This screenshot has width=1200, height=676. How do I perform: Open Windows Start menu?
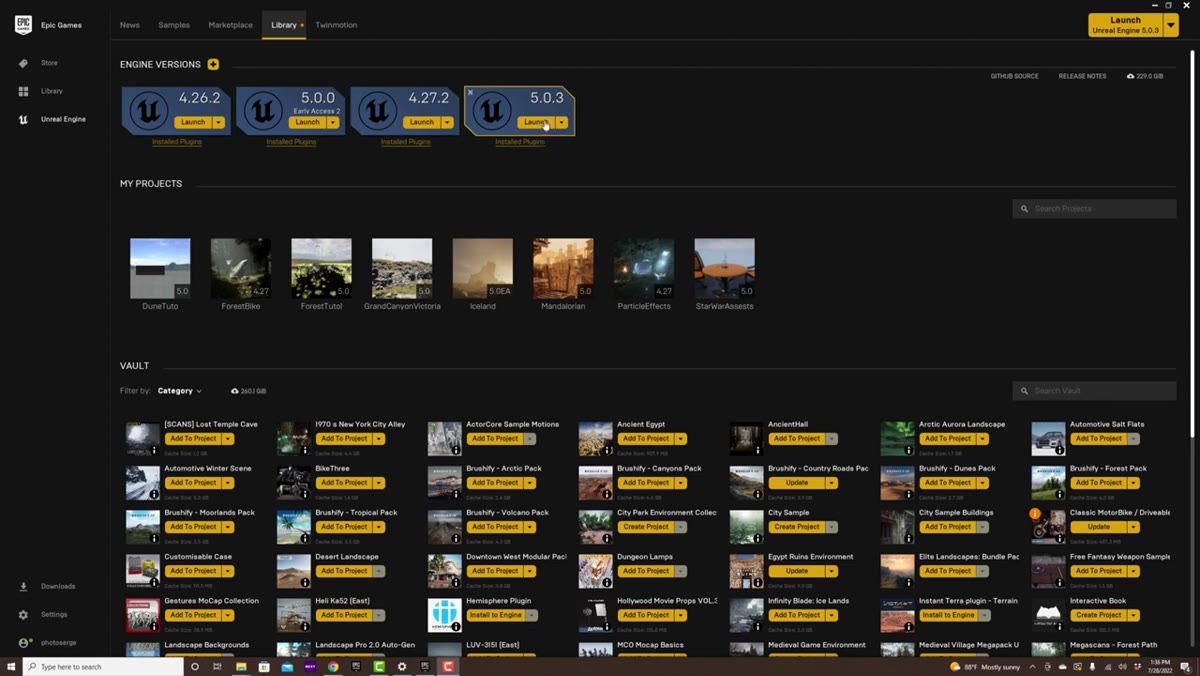point(11,666)
